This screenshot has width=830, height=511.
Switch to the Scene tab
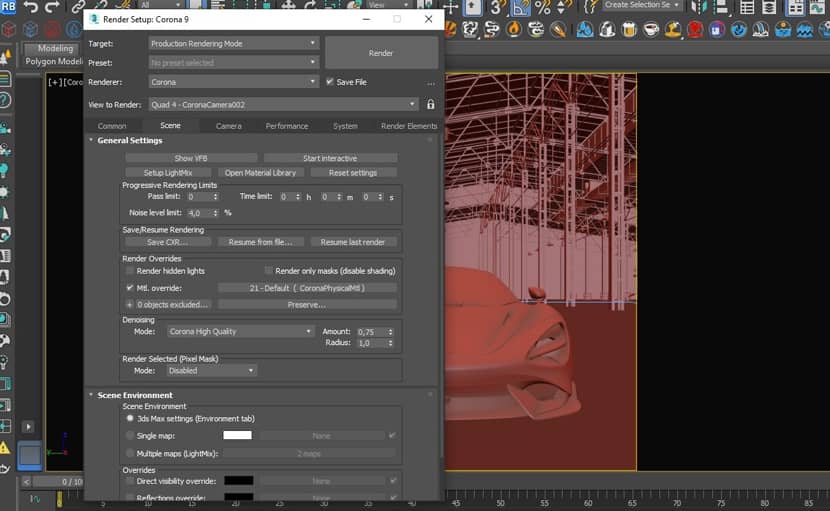pyautogui.click(x=170, y=125)
